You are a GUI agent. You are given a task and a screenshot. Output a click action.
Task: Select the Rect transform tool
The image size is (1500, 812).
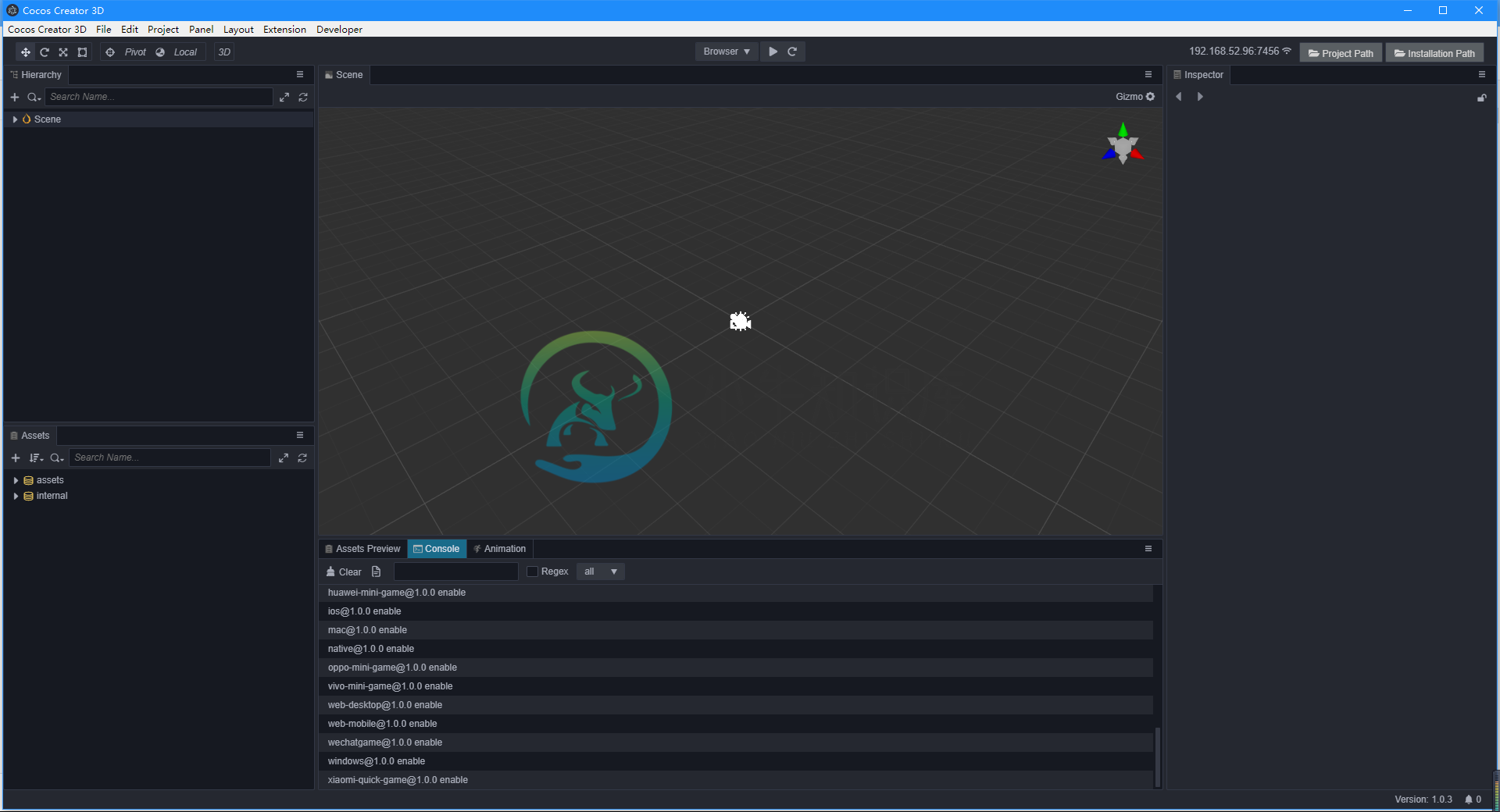[x=82, y=52]
